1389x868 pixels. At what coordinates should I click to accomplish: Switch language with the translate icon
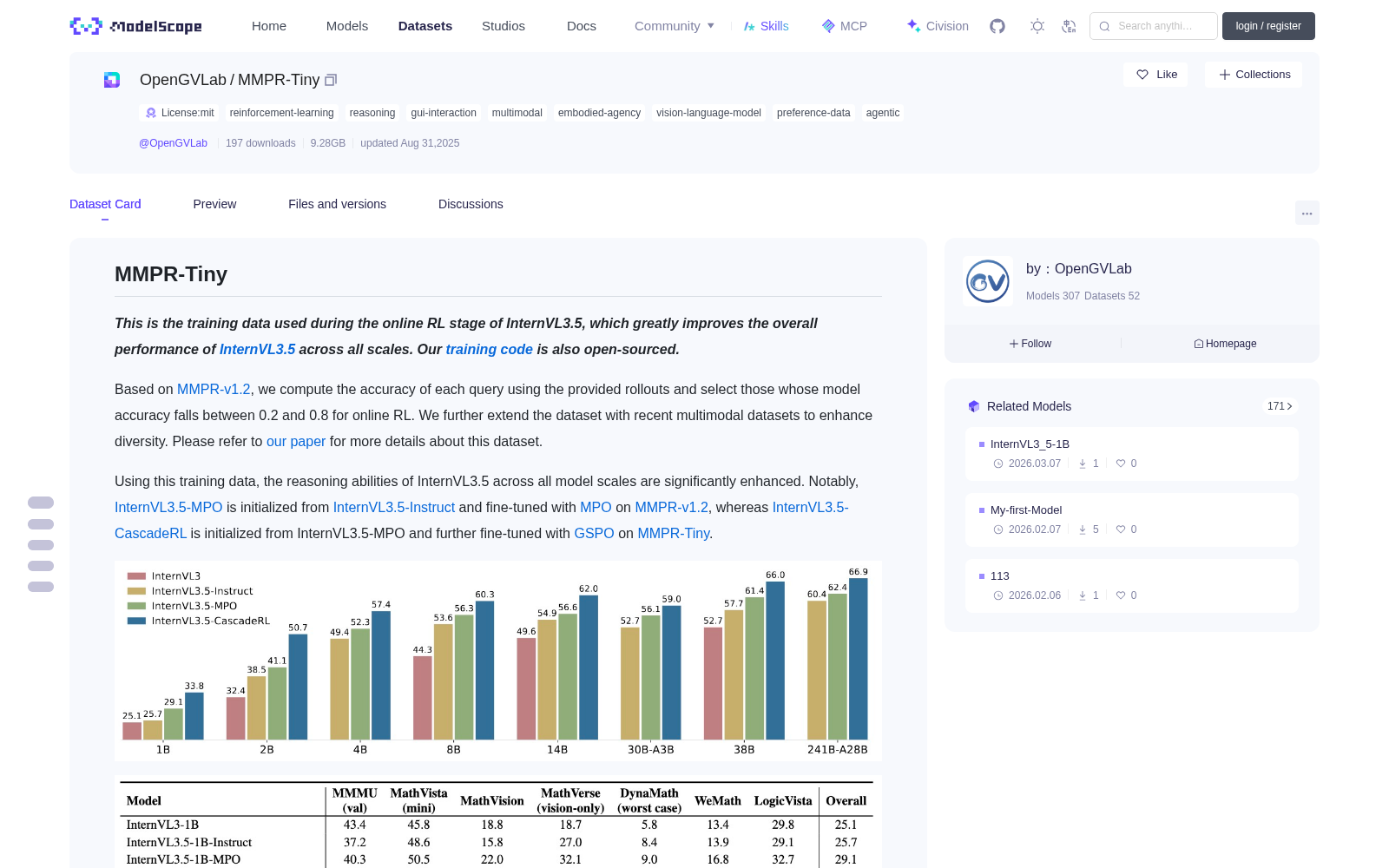coord(1070,26)
